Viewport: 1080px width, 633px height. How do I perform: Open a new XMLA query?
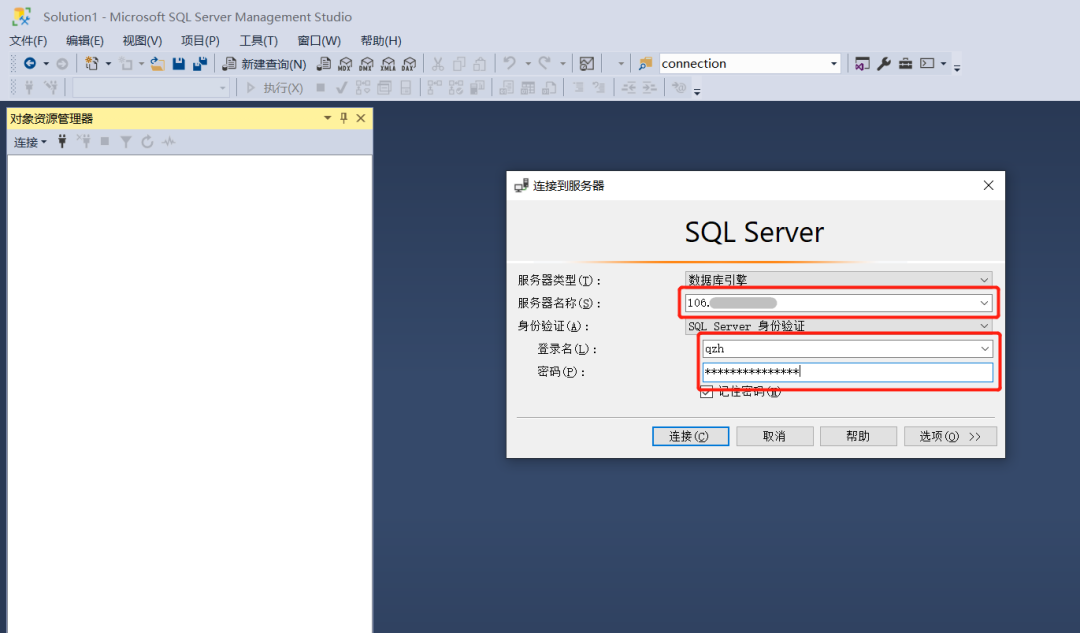388,63
